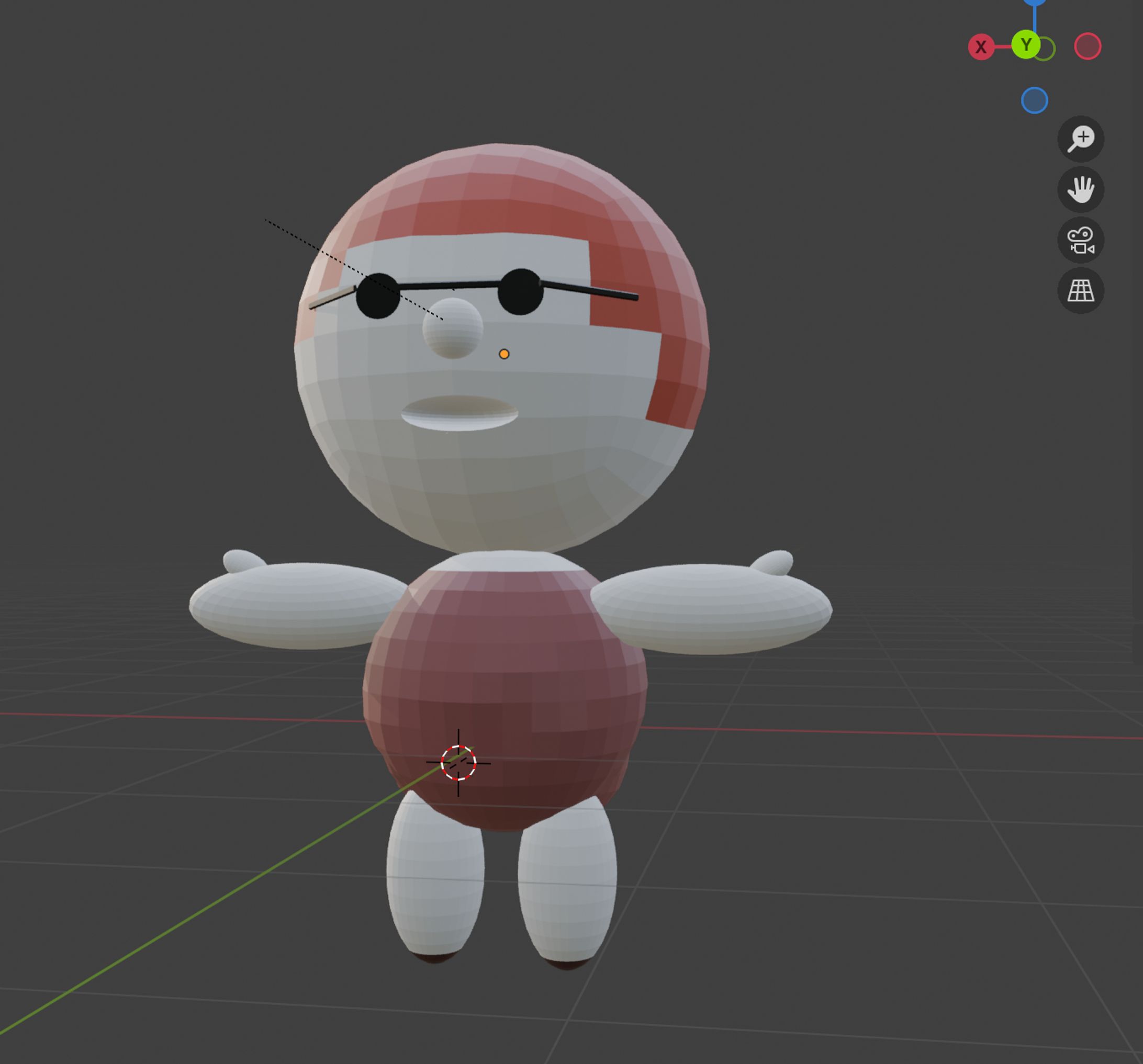
Task: Switch perspective/orthographic with the grid icon
Action: tap(1080, 291)
